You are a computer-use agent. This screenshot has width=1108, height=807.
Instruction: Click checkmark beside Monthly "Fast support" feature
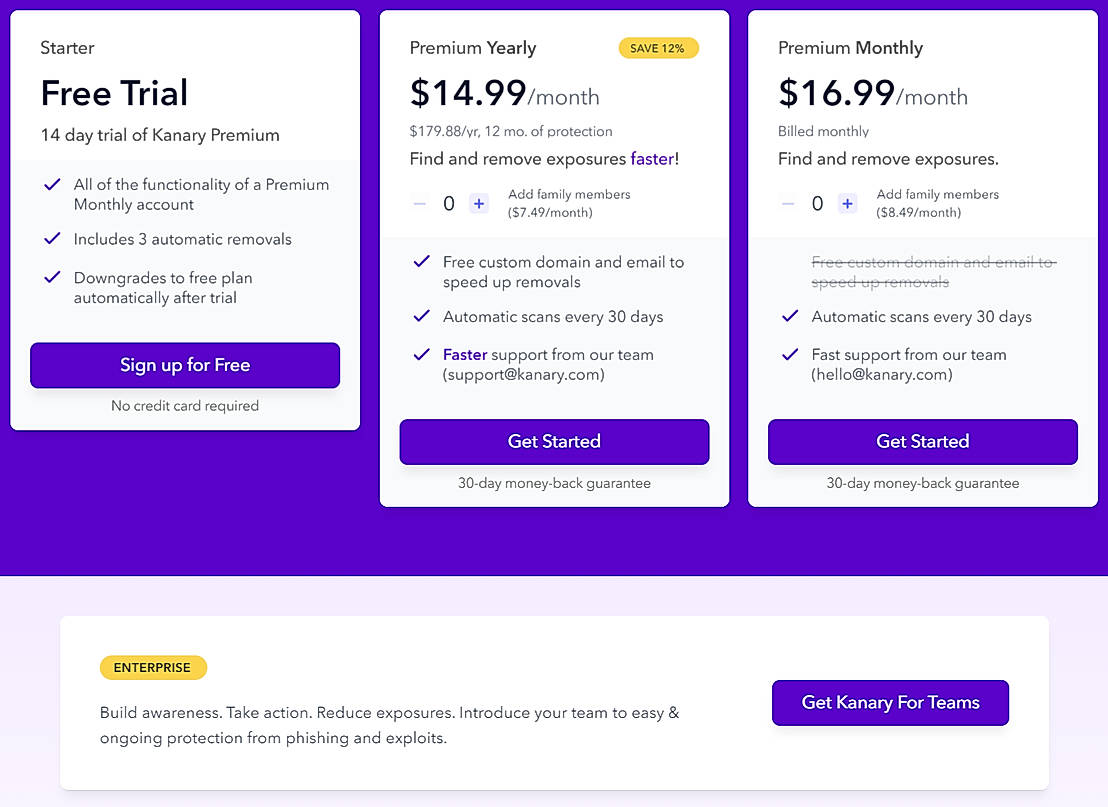click(790, 354)
